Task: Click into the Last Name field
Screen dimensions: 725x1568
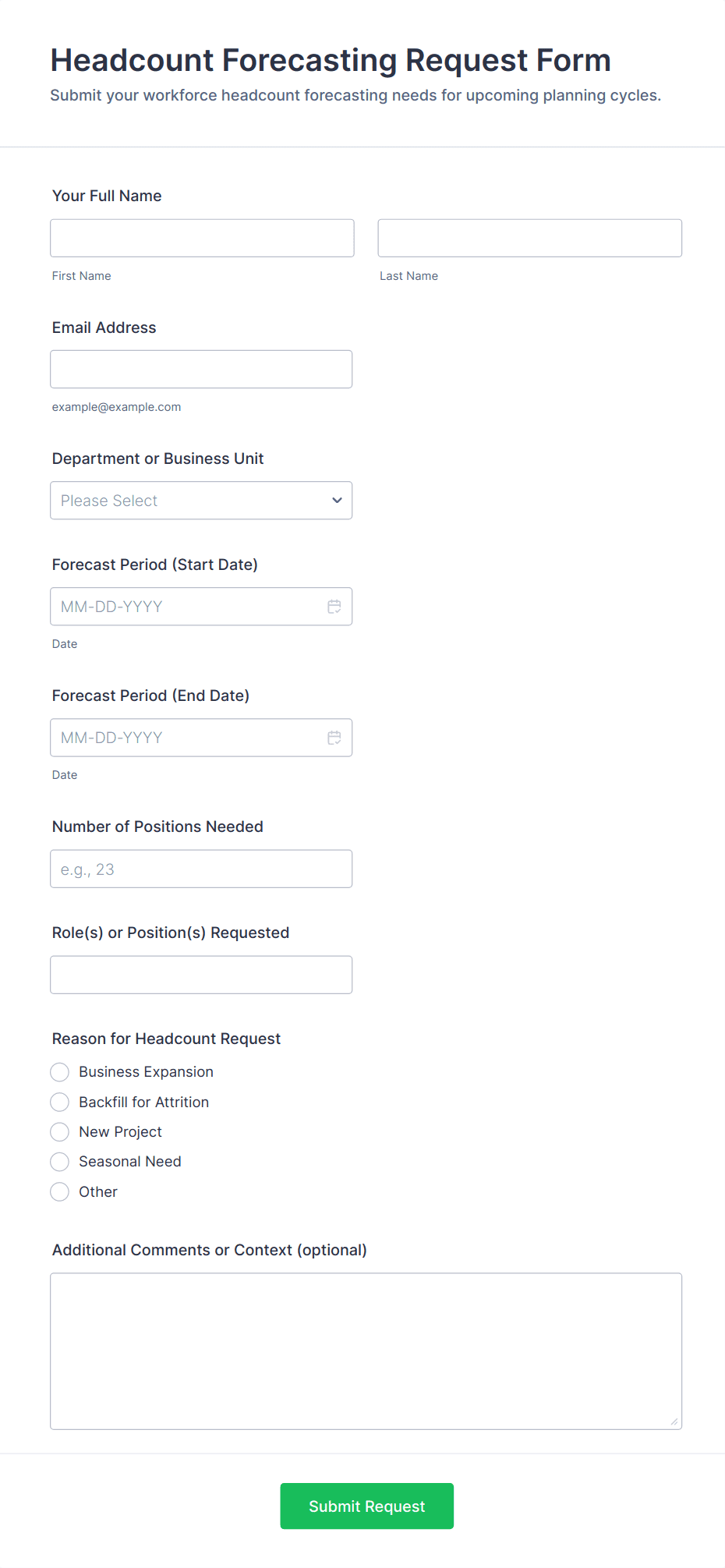Action: [529, 238]
